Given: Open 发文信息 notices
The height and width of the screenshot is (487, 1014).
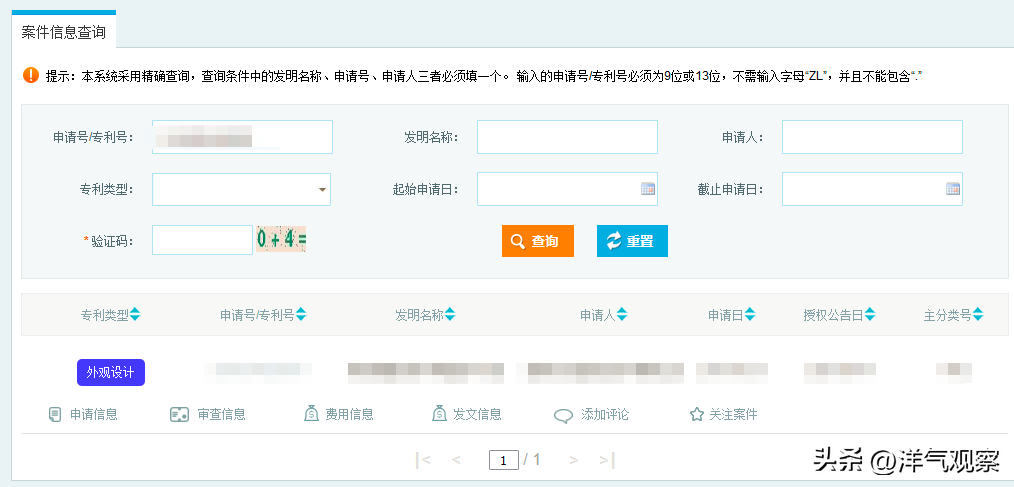Looking at the screenshot, I should (467, 414).
